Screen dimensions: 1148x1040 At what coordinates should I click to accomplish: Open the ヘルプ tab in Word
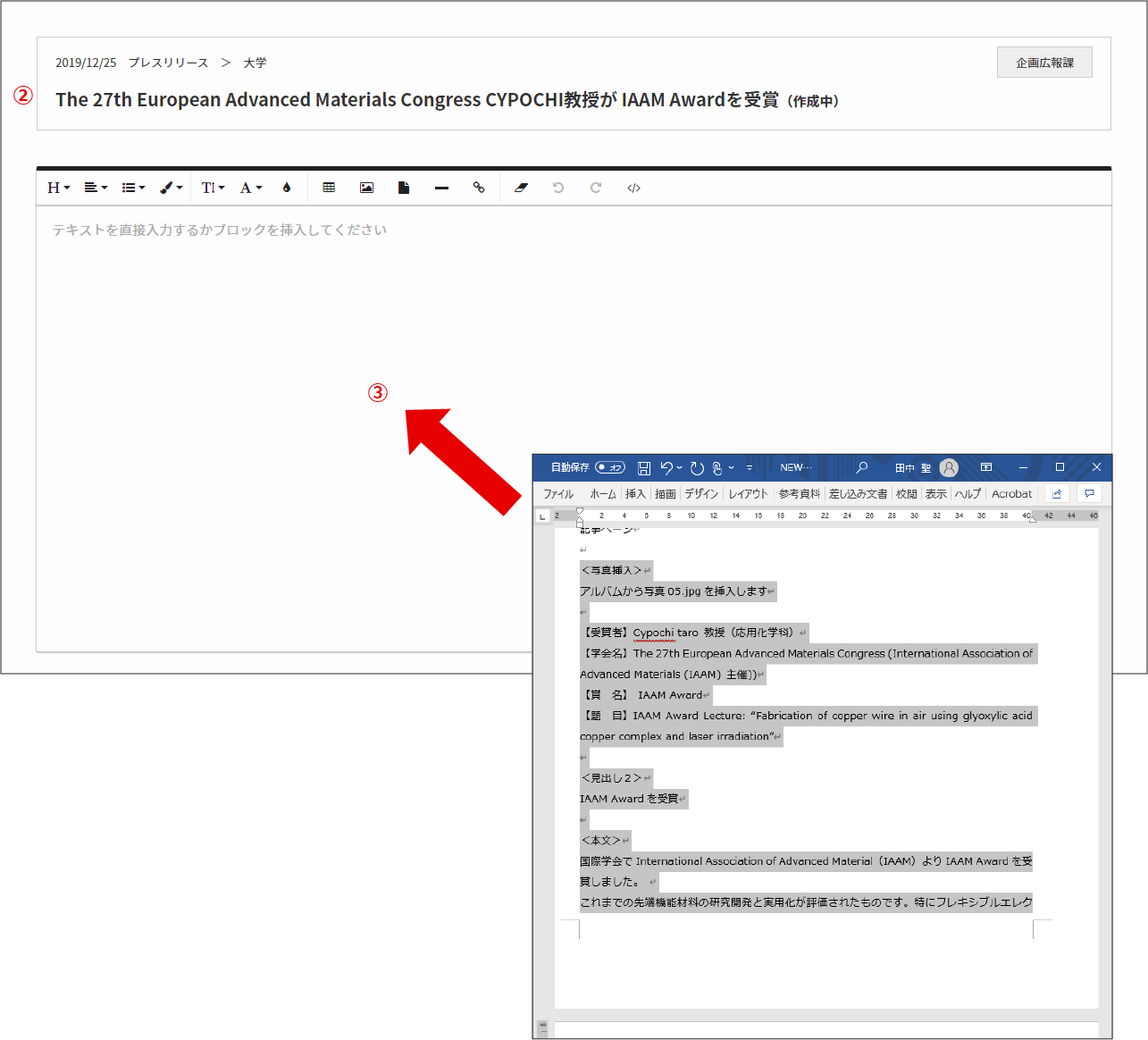click(968, 493)
